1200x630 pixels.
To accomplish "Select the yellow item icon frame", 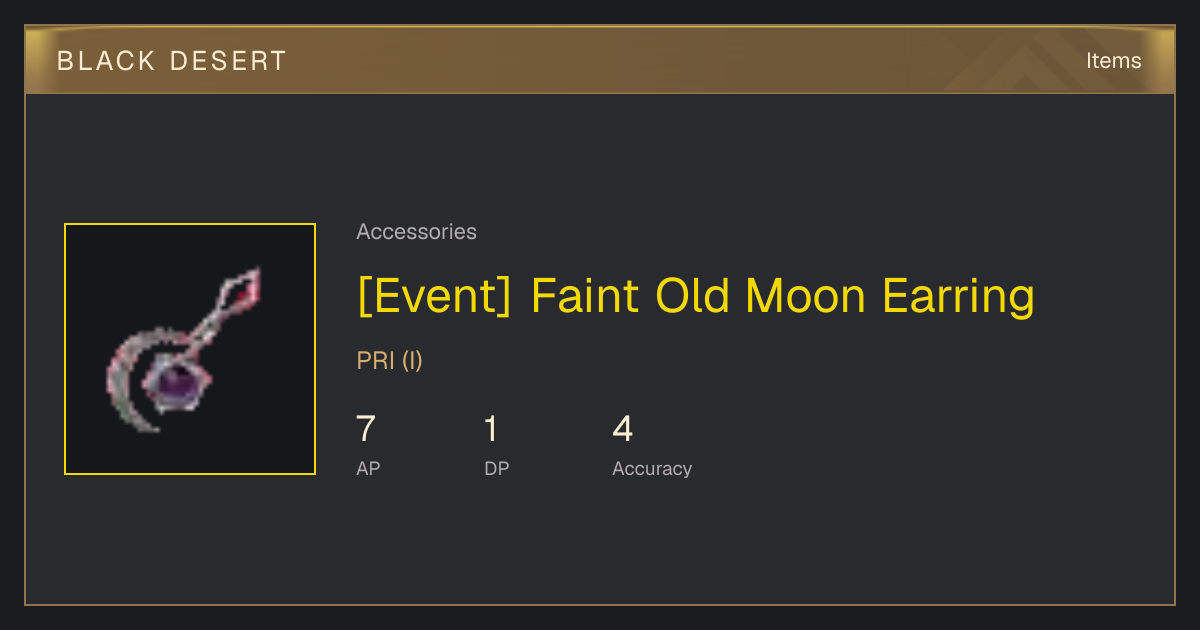I will [x=190, y=349].
